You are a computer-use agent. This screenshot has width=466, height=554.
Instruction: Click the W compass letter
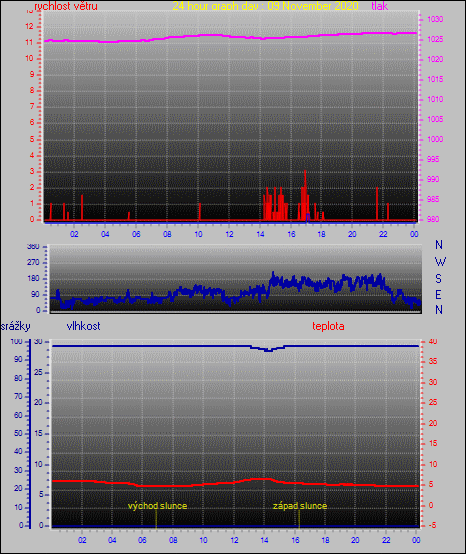[x=440, y=262]
